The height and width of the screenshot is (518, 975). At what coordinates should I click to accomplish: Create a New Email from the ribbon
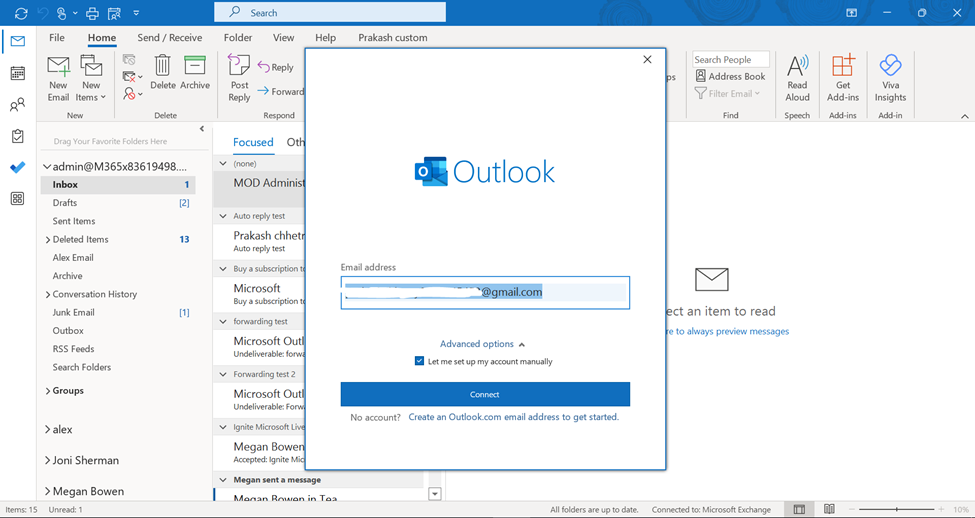[58, 78]
